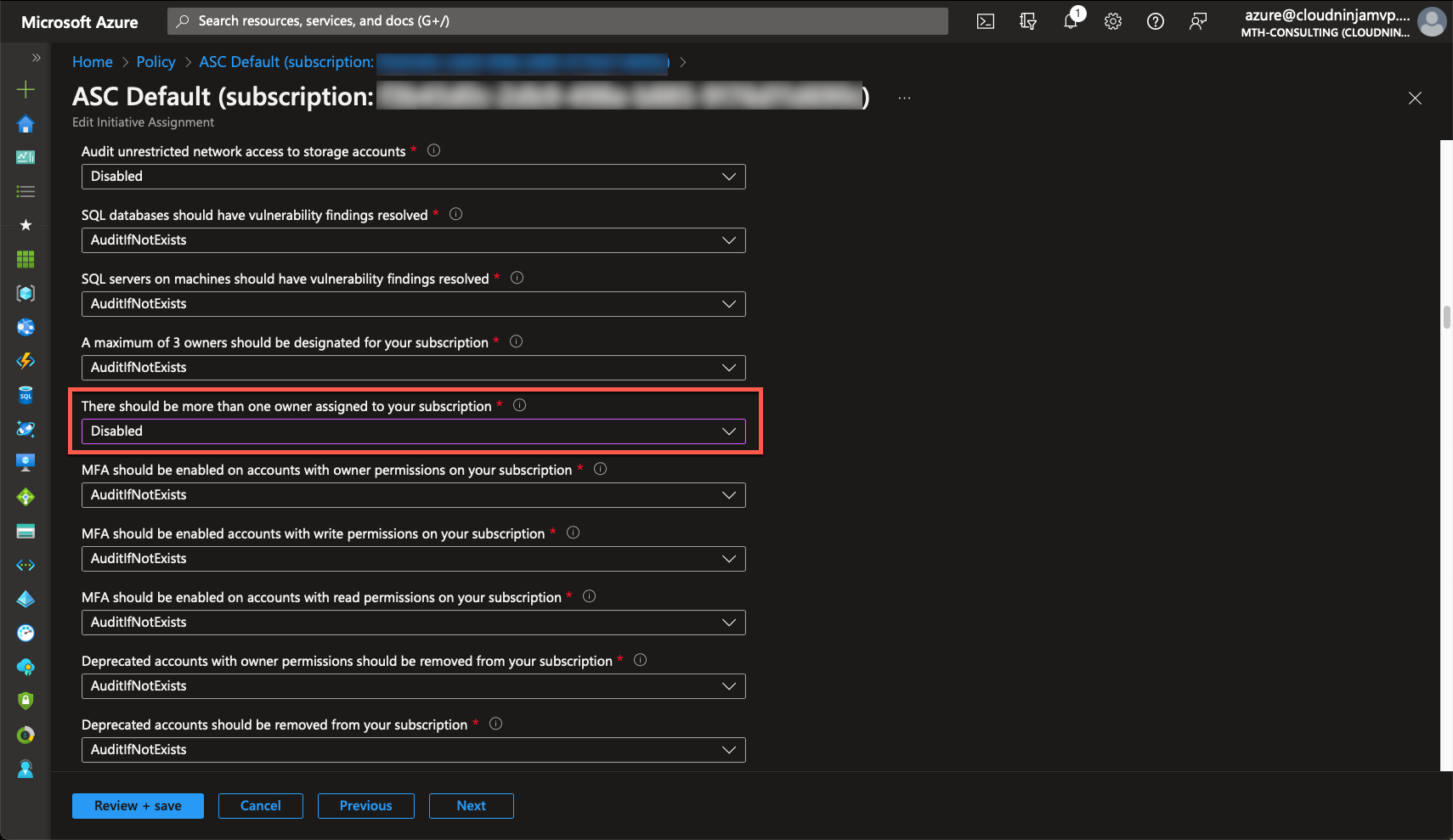
Task: Click the vertical scrollbar thumb
Action: click(1446, 317)
